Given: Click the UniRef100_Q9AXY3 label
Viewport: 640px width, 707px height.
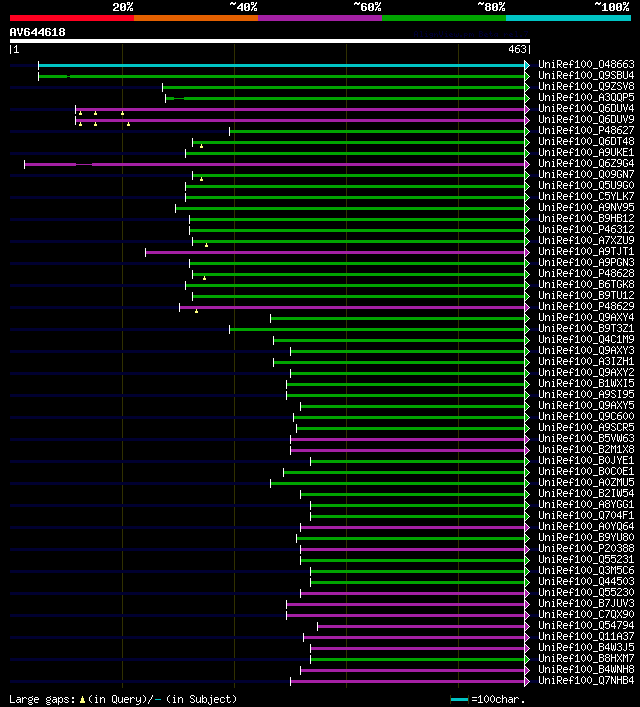Looking at the screenshot, I should tap(586, 350).
